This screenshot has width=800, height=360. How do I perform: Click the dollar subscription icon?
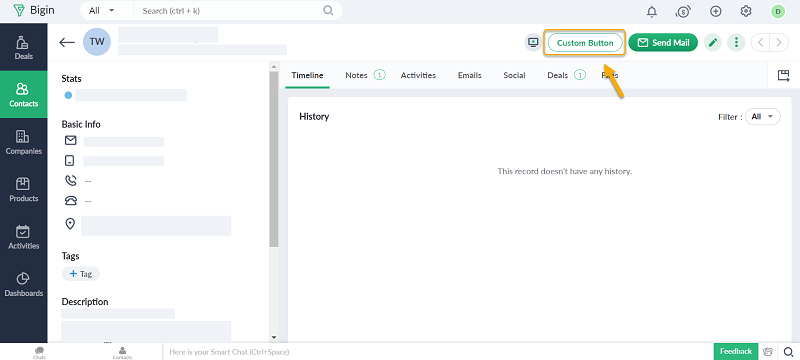click(683, 11)
